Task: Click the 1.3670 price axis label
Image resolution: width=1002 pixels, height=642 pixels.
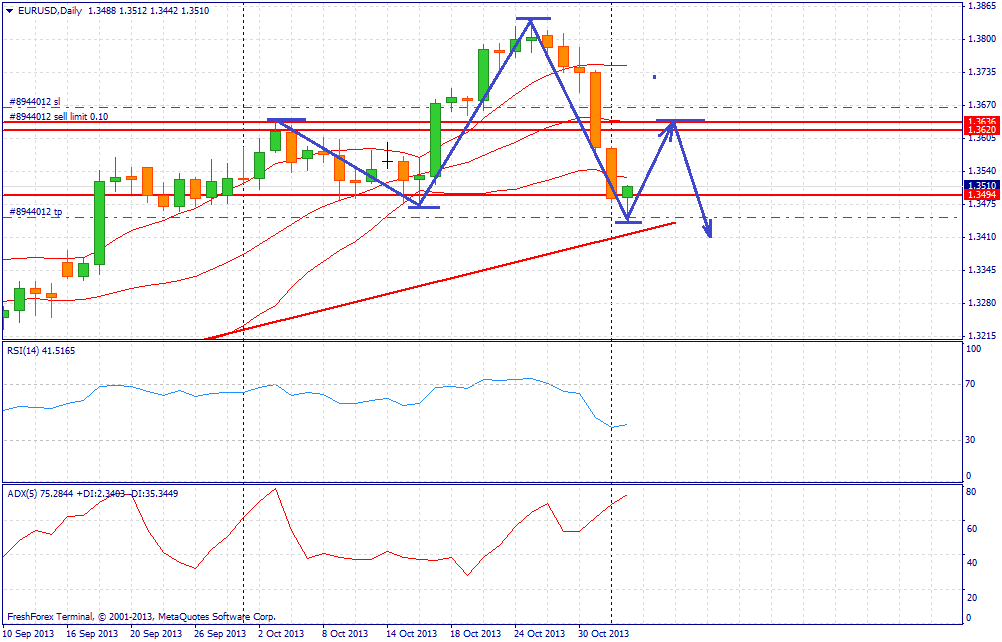Action: (x=982, y=105)
